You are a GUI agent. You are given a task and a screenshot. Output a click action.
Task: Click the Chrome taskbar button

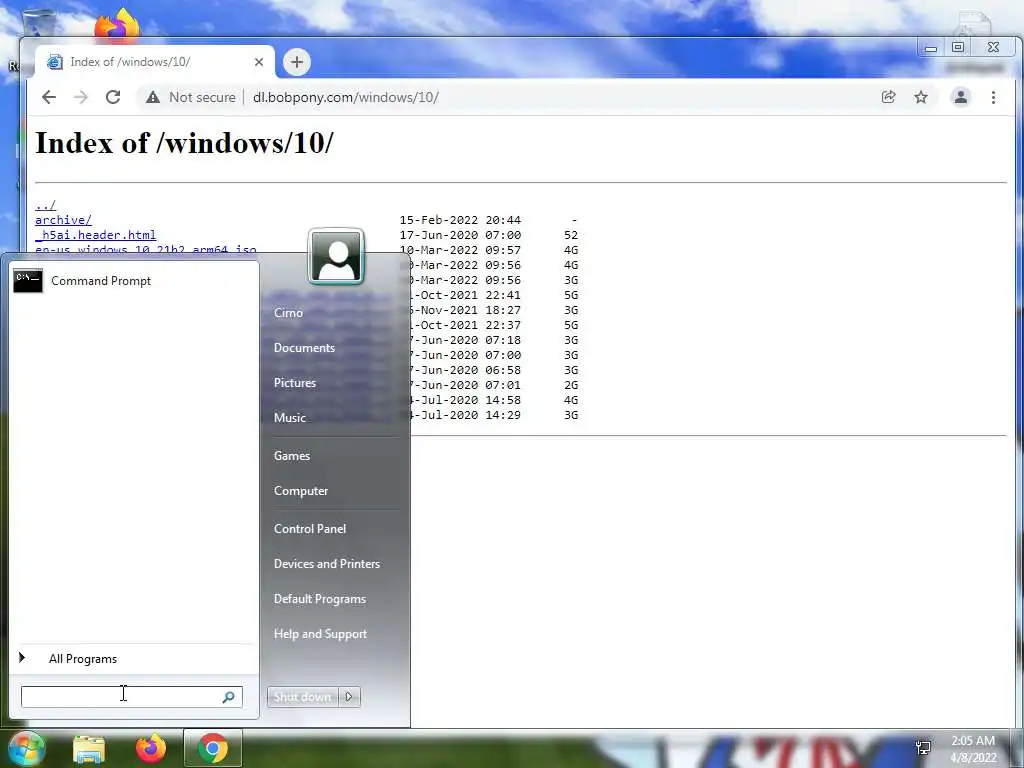(212, 748)
